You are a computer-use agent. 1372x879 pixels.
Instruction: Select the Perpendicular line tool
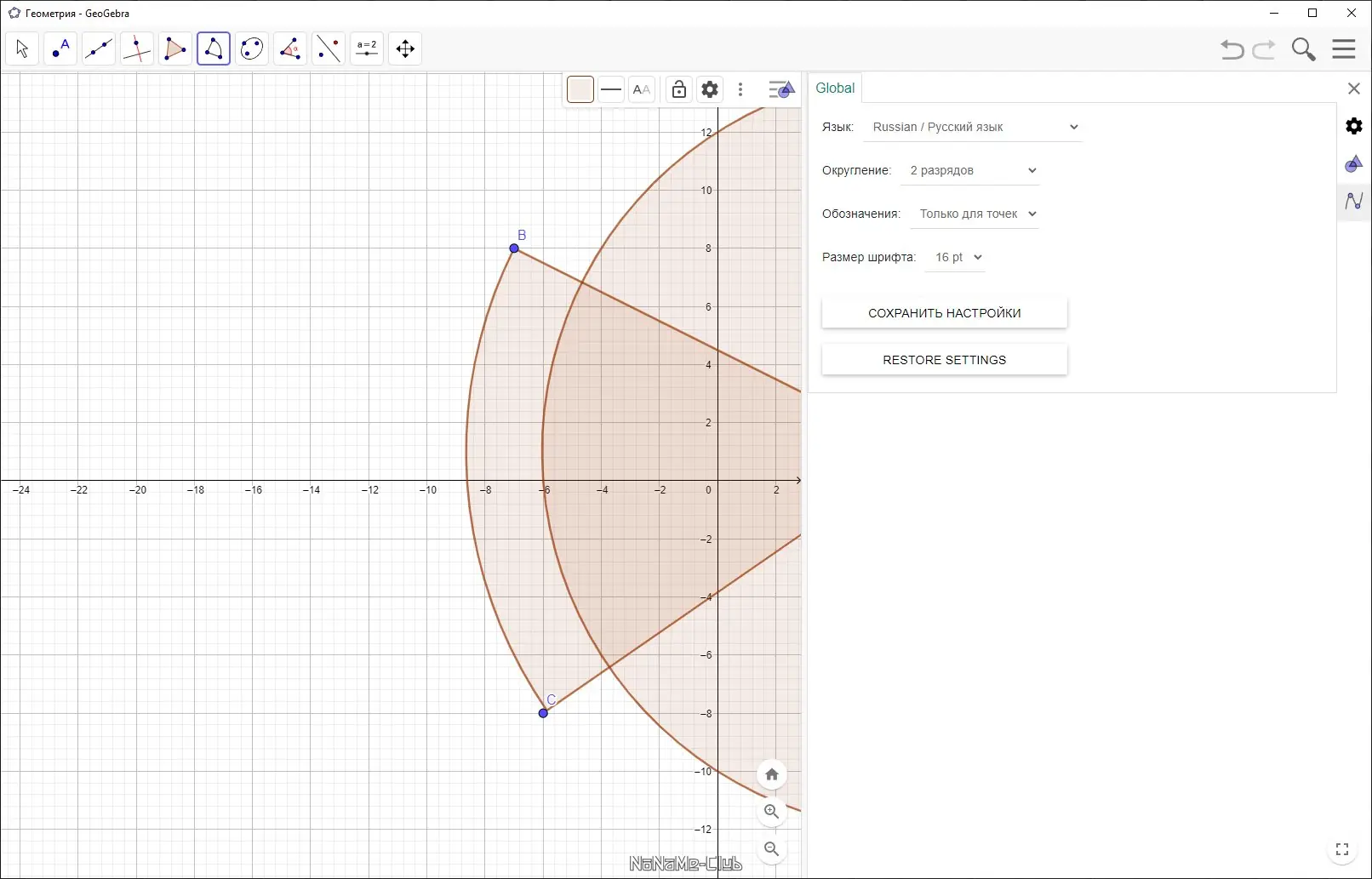click(x=137, y=49)
